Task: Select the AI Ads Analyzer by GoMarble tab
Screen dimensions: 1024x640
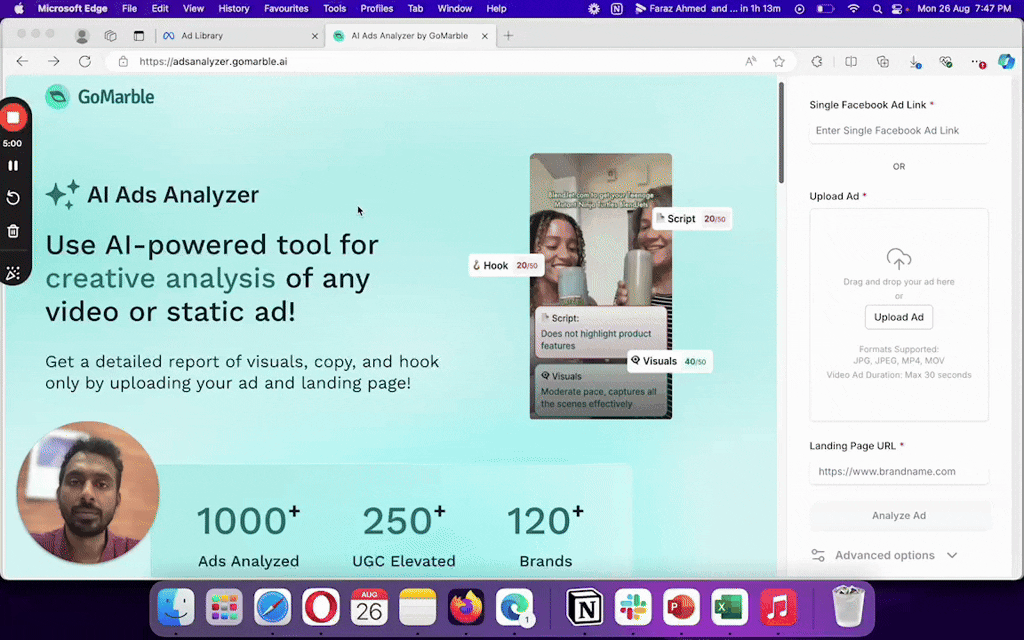Action: pos(410,36)
